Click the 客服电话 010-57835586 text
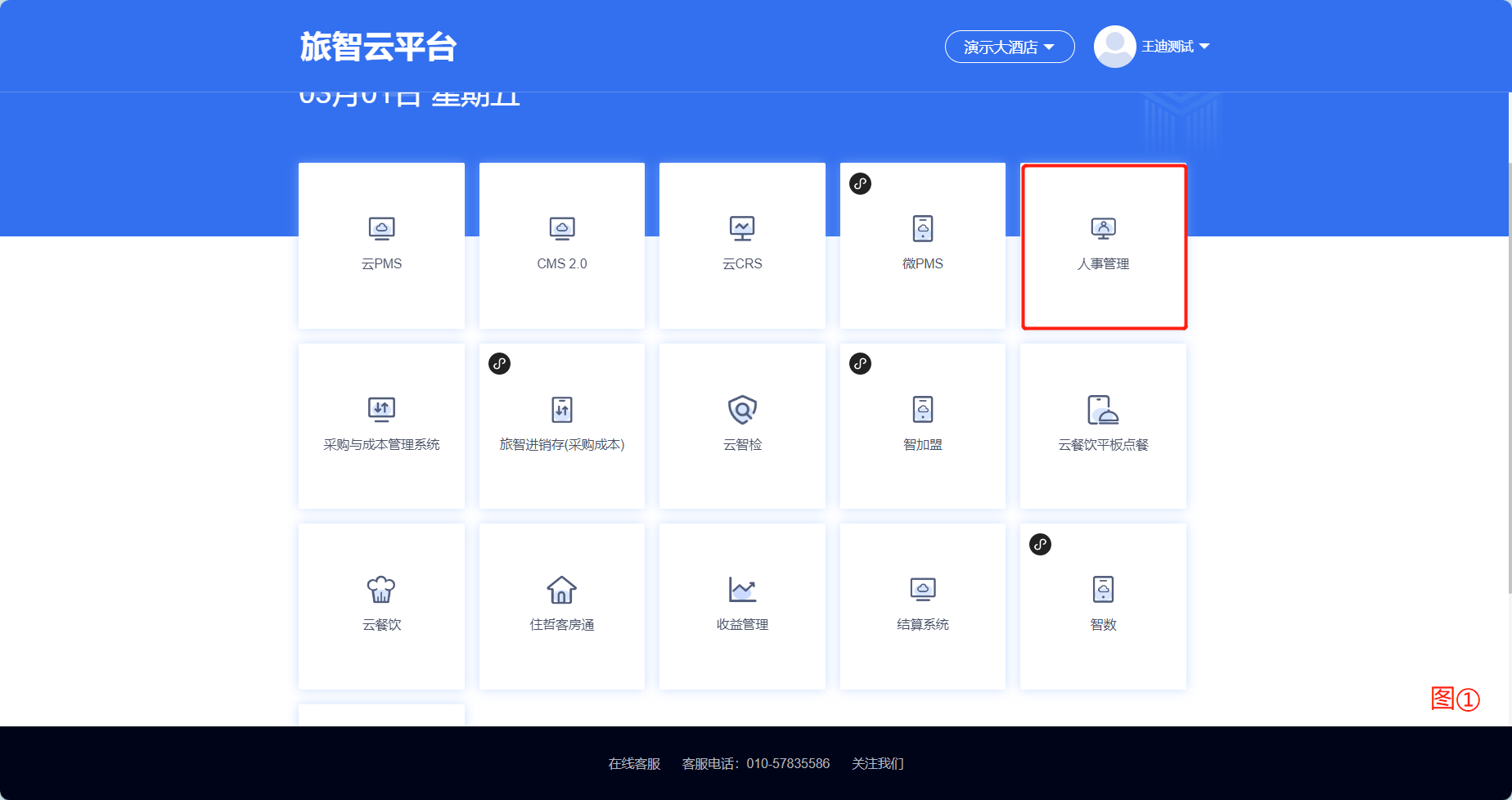This screenshot has height=800, width=1512. click(x=755, y=763)
